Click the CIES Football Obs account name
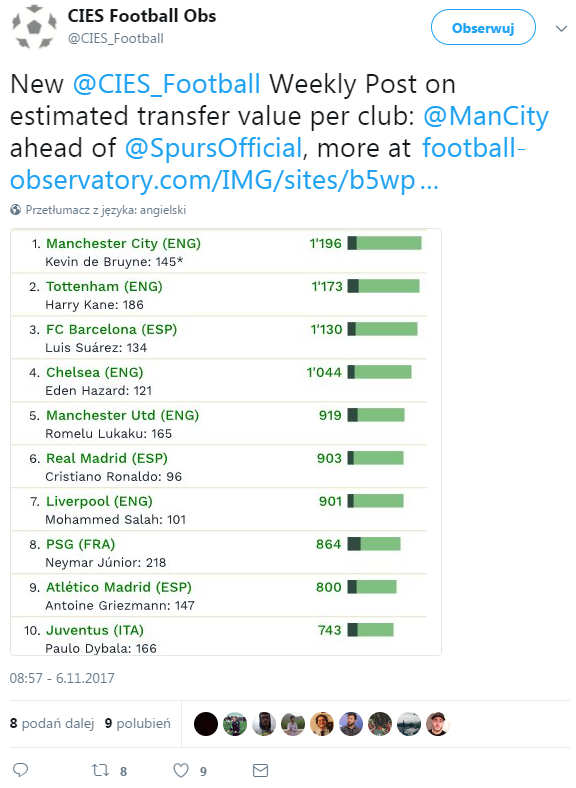Screen dimensions: 576x788 pos(142,16)
